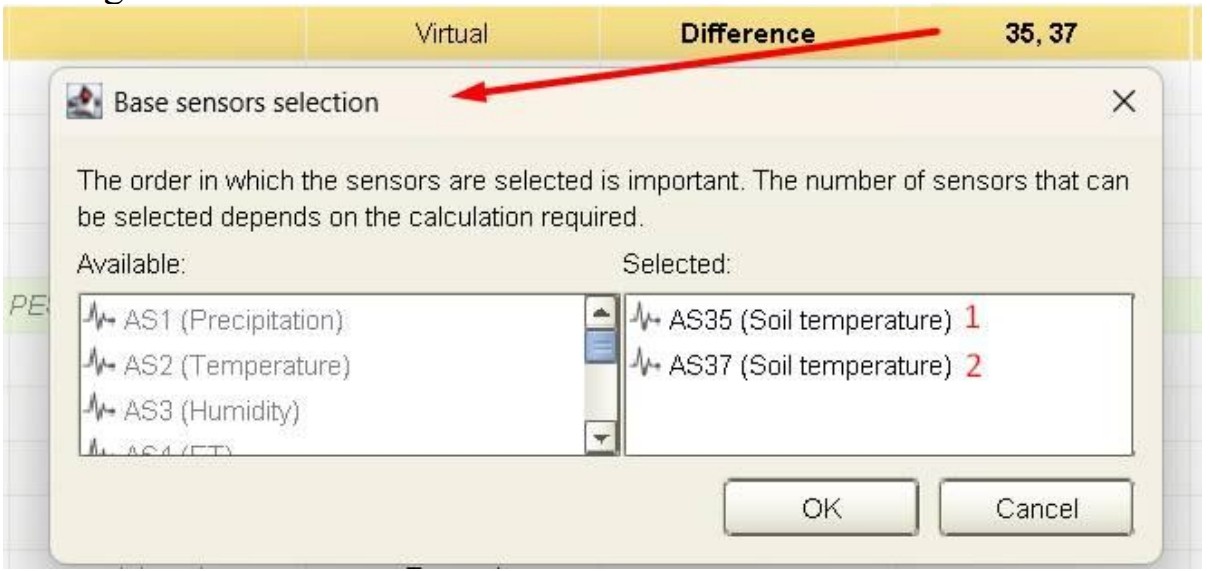This screenshot has height=571, width=1210.
Task: Click the Available list scrollbar thumb
Action: pyautogui.click(x=601, y=347)
